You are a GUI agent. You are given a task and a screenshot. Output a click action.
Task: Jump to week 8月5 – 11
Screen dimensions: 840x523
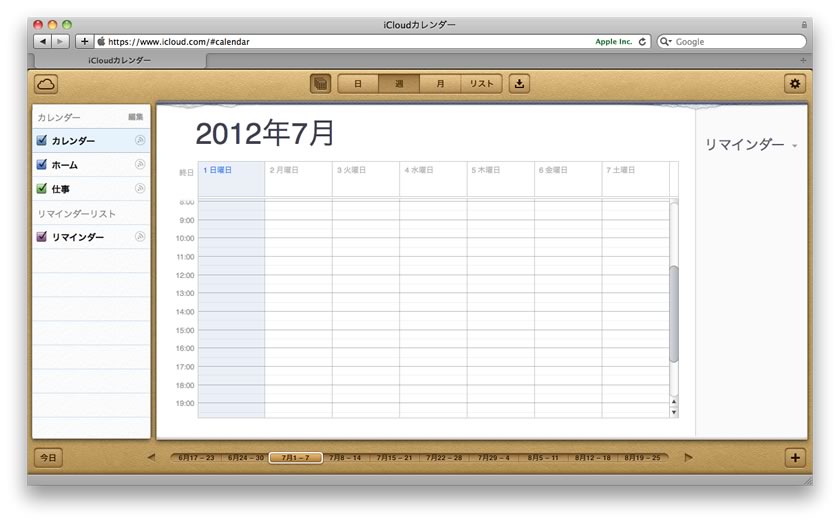543,458
